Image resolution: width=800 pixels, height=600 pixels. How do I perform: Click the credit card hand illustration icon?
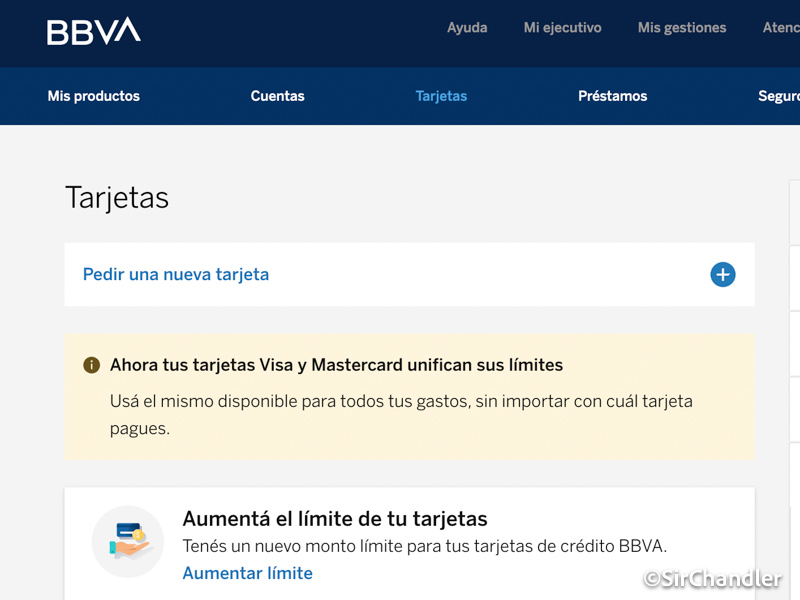[x=128, y=541]
